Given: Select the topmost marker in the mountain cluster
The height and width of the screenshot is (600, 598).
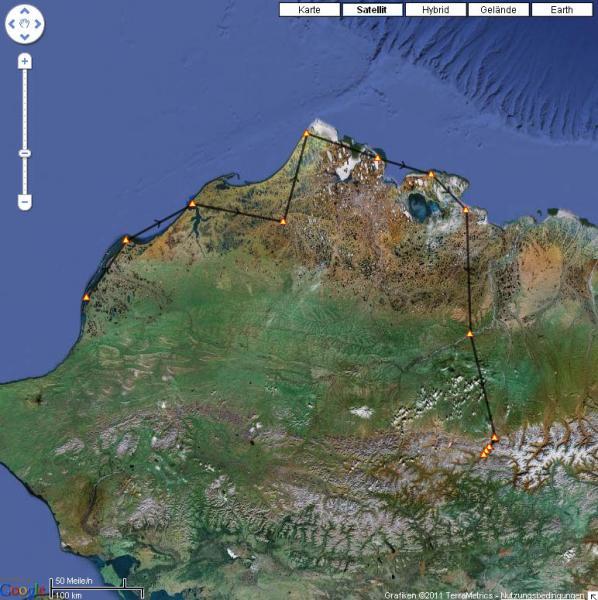Looking at the screenshot, I should click(x=494, y=437).
